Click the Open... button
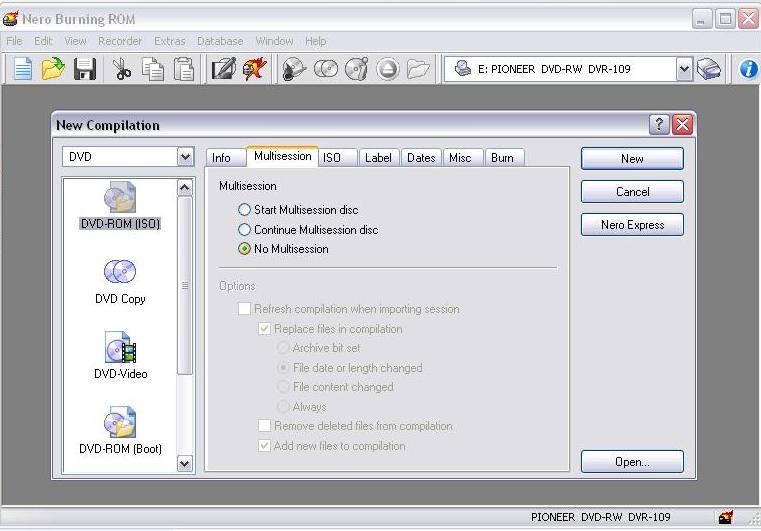 (632, 462)
